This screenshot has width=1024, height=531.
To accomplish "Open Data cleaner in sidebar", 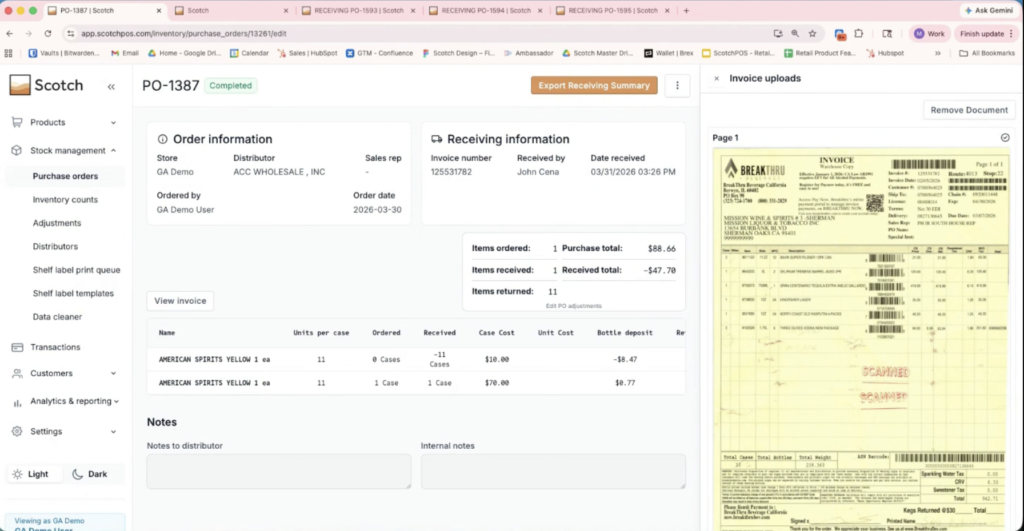I will click(57, 317).
